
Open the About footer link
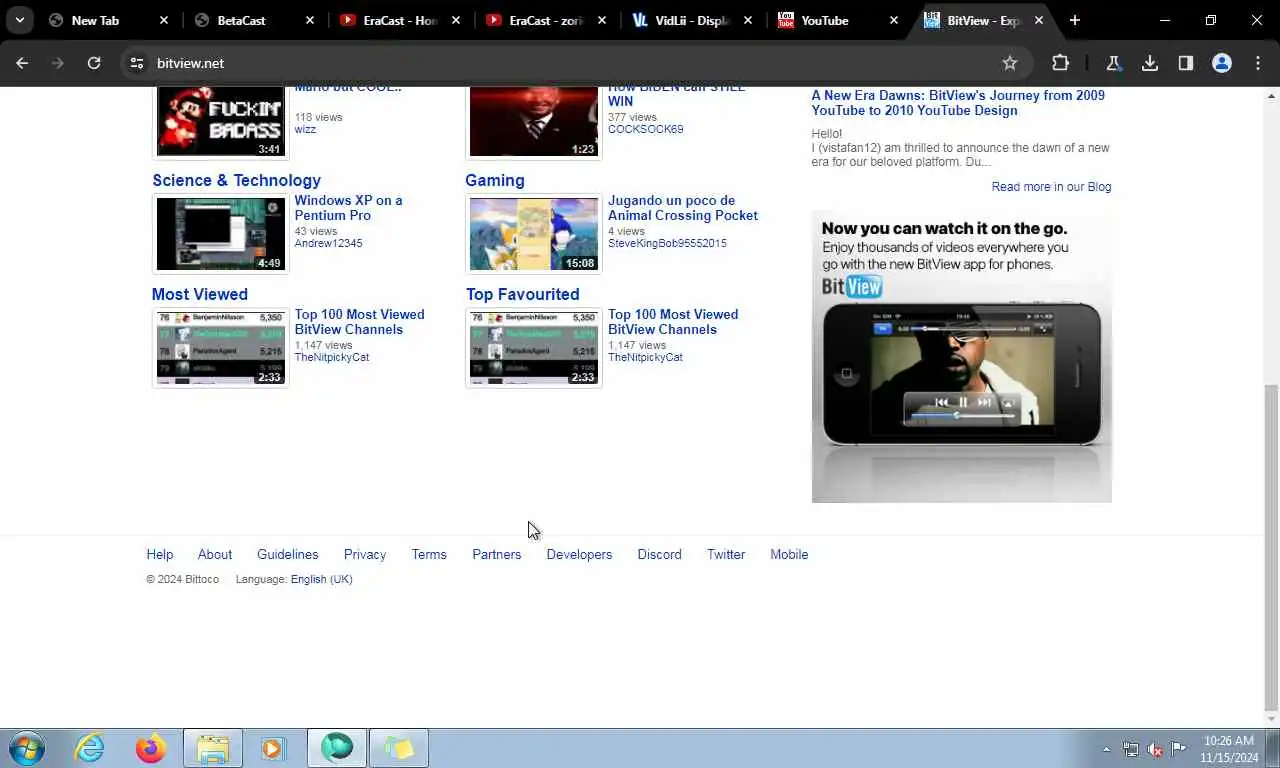pos(215,554)
